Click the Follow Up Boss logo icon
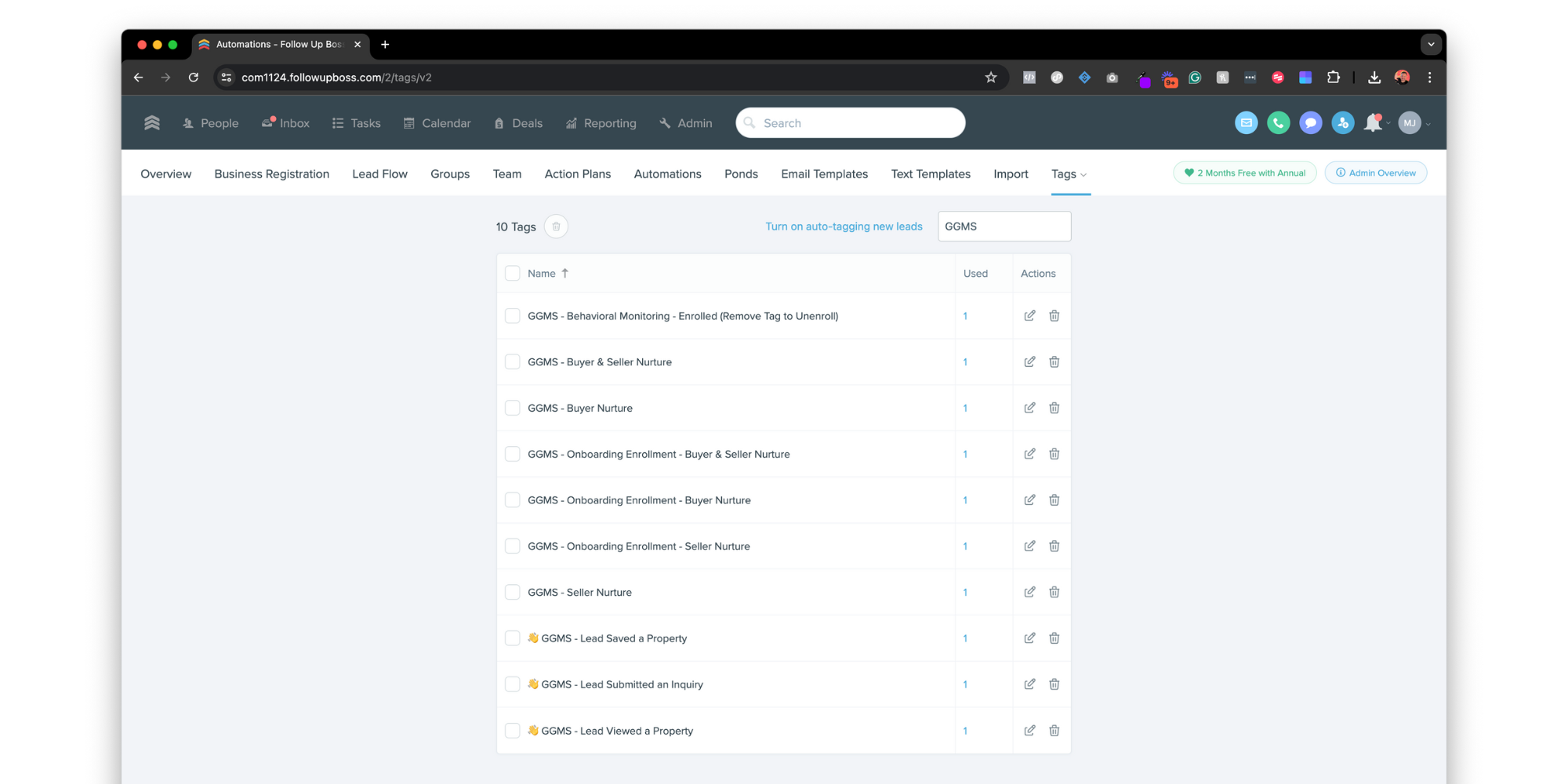 (152, 123)
